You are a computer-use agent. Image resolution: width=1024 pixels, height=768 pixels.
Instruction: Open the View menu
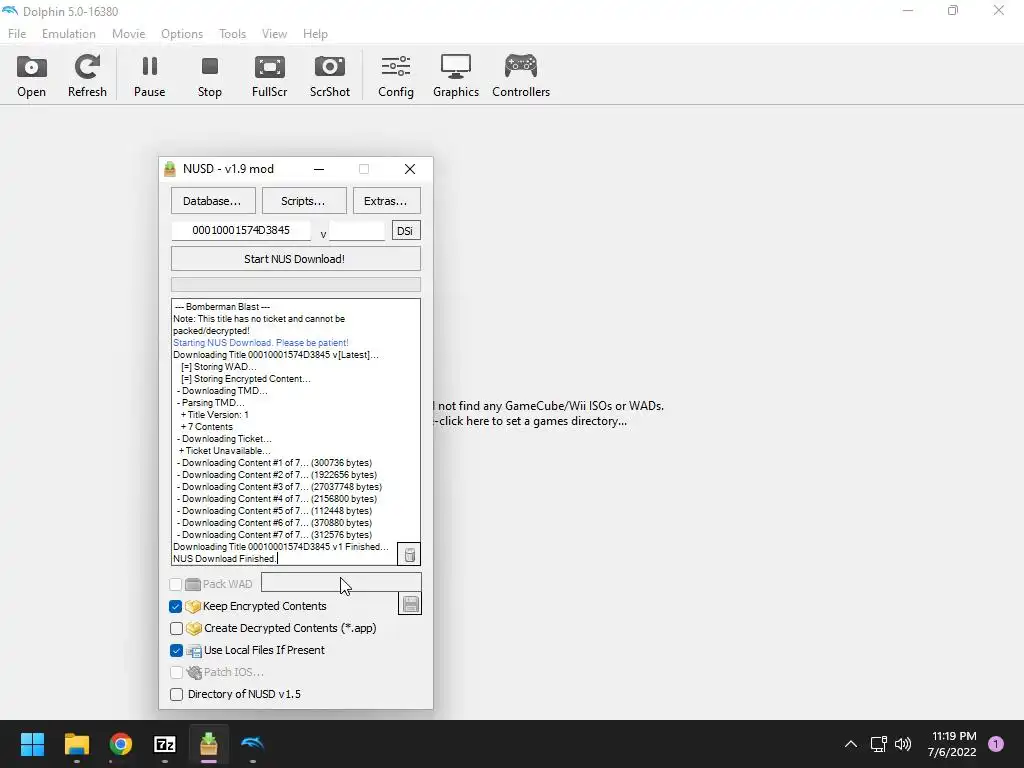tap(274, 34)
